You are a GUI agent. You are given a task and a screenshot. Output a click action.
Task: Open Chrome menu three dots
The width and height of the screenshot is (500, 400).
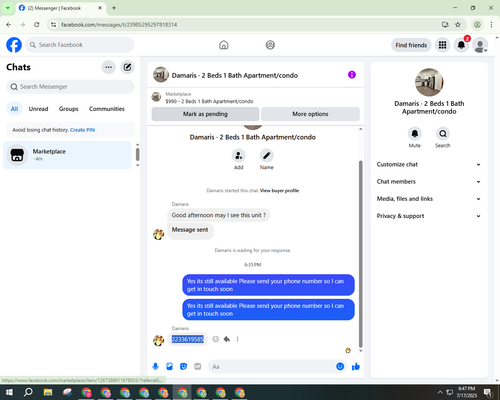coord(491,25)
